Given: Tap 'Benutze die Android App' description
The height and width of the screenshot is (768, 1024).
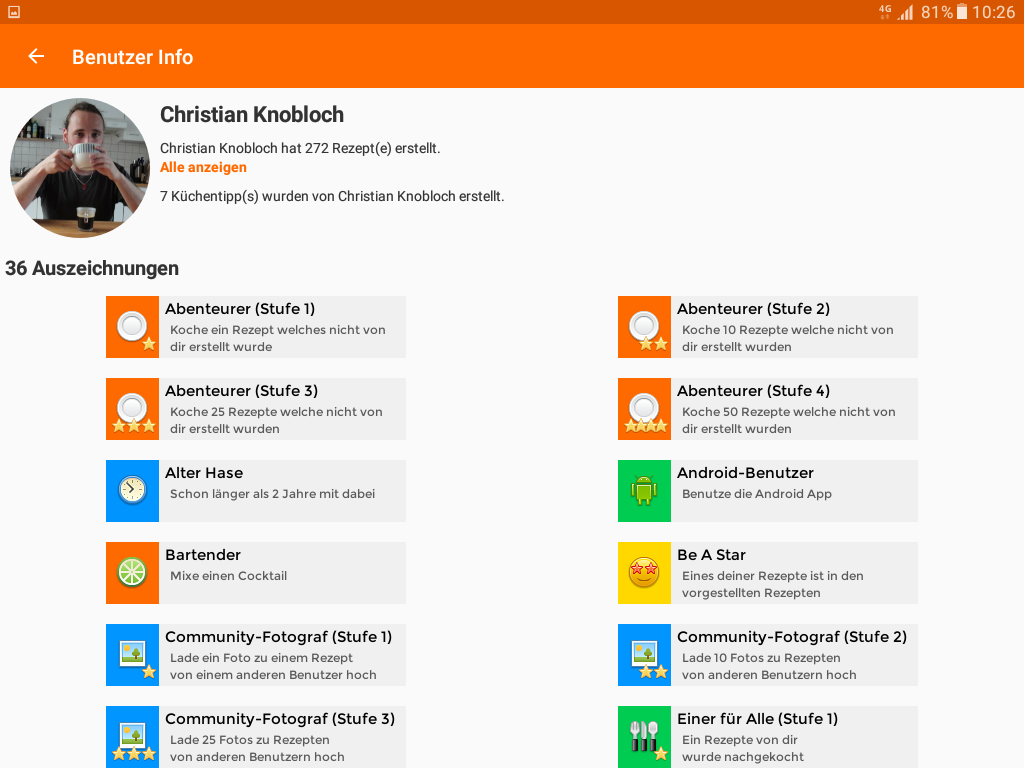Looking at the screenshot, I should click(757, 494).
